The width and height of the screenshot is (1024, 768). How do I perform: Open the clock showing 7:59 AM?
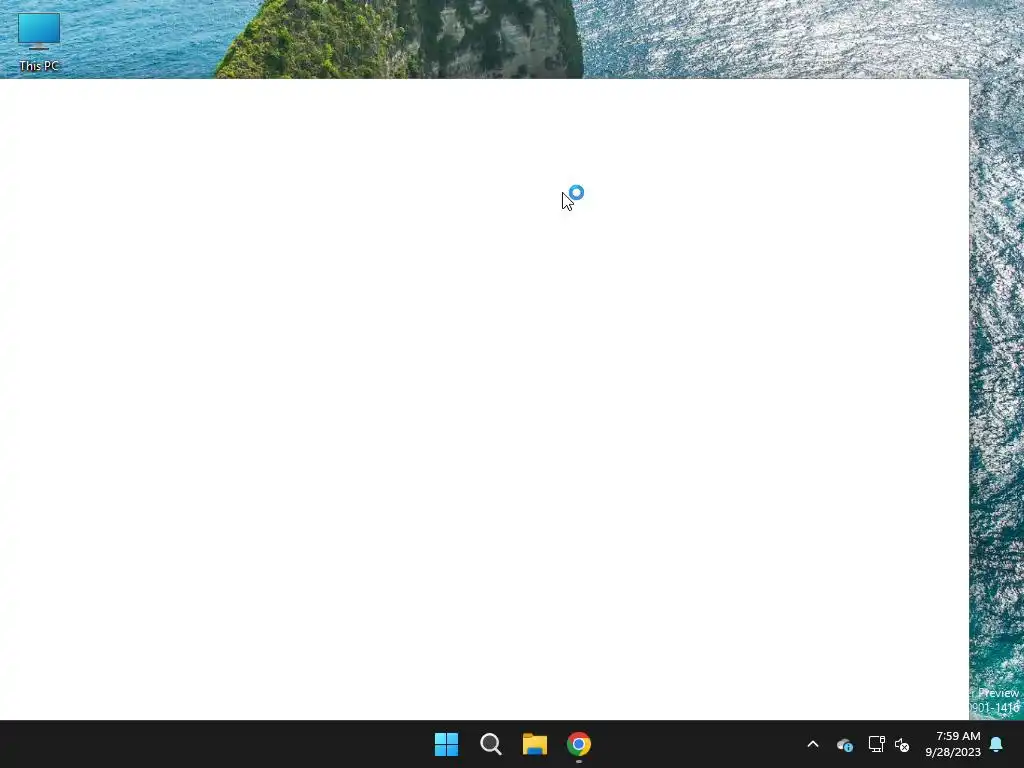[x=953, y=744]
